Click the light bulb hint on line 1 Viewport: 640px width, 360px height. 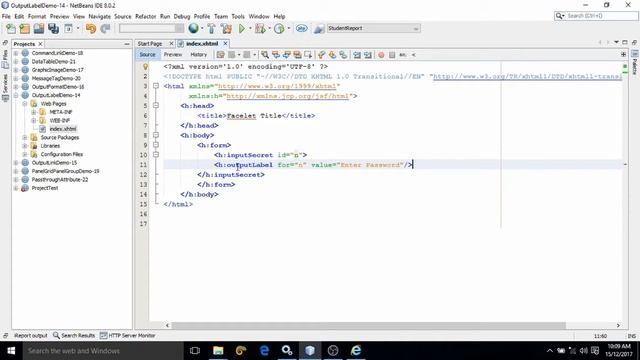(145, 67)
